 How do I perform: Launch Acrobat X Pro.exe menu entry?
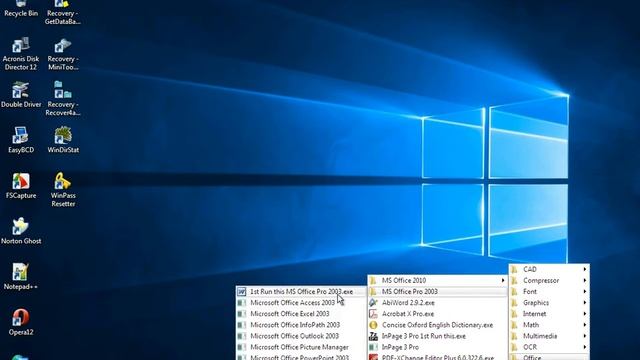pyautogui.click(x=438, y=314)
